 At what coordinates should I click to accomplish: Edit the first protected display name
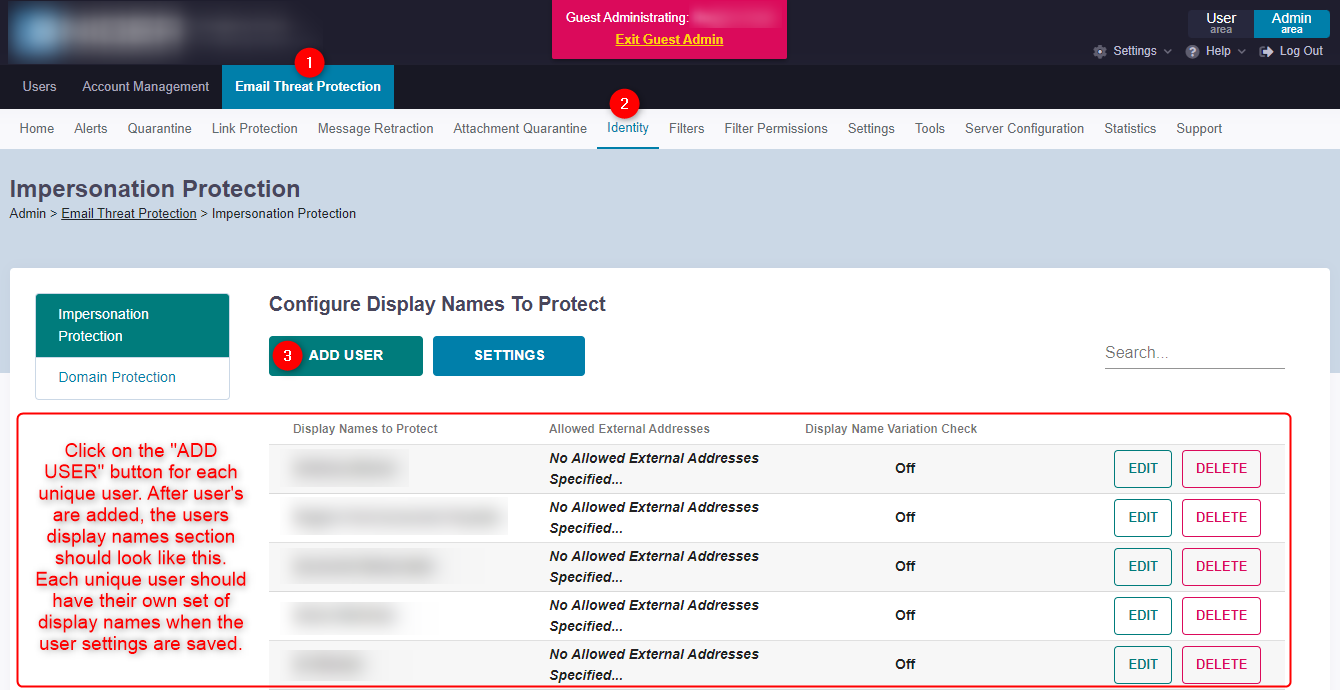[1142, 468]
